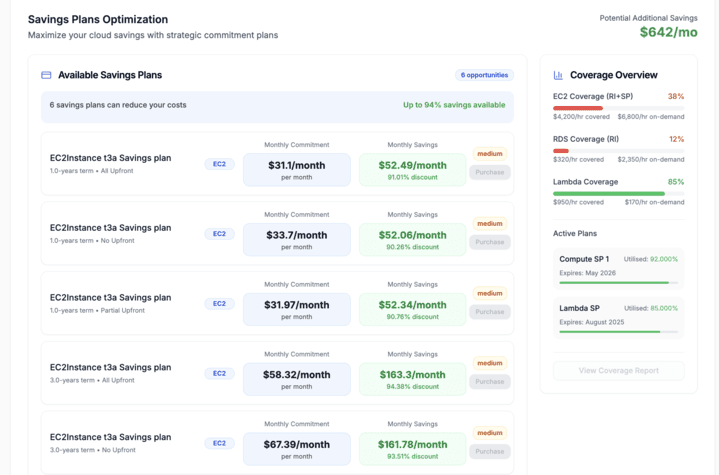Click the $31.97/month monthly commitment box
Screen dimensions: 719x475
tap(297, 309)
